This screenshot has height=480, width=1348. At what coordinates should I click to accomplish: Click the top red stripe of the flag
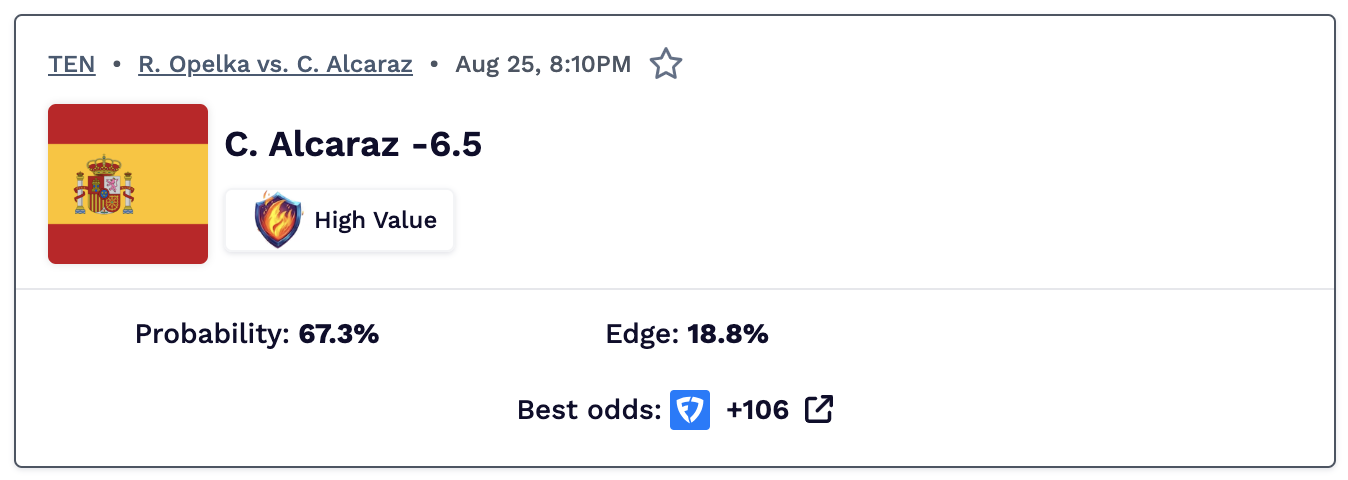tap(128, 124)
